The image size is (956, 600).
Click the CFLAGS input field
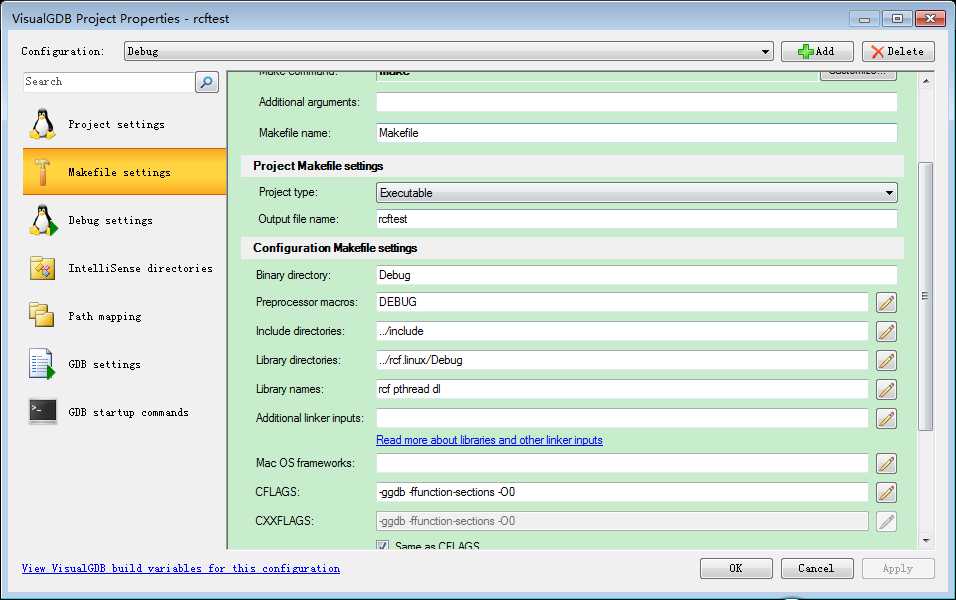pyautogui.click(x=622, y=492)
